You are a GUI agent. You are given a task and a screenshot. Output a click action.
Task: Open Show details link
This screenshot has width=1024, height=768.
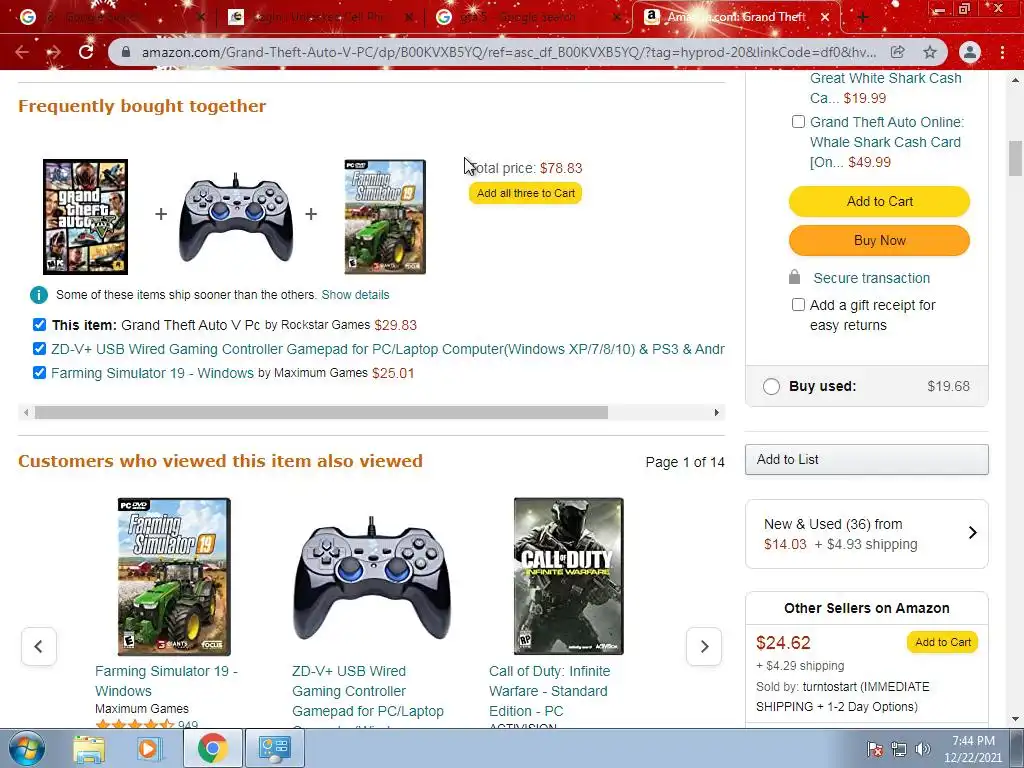(x=355, y=295)
